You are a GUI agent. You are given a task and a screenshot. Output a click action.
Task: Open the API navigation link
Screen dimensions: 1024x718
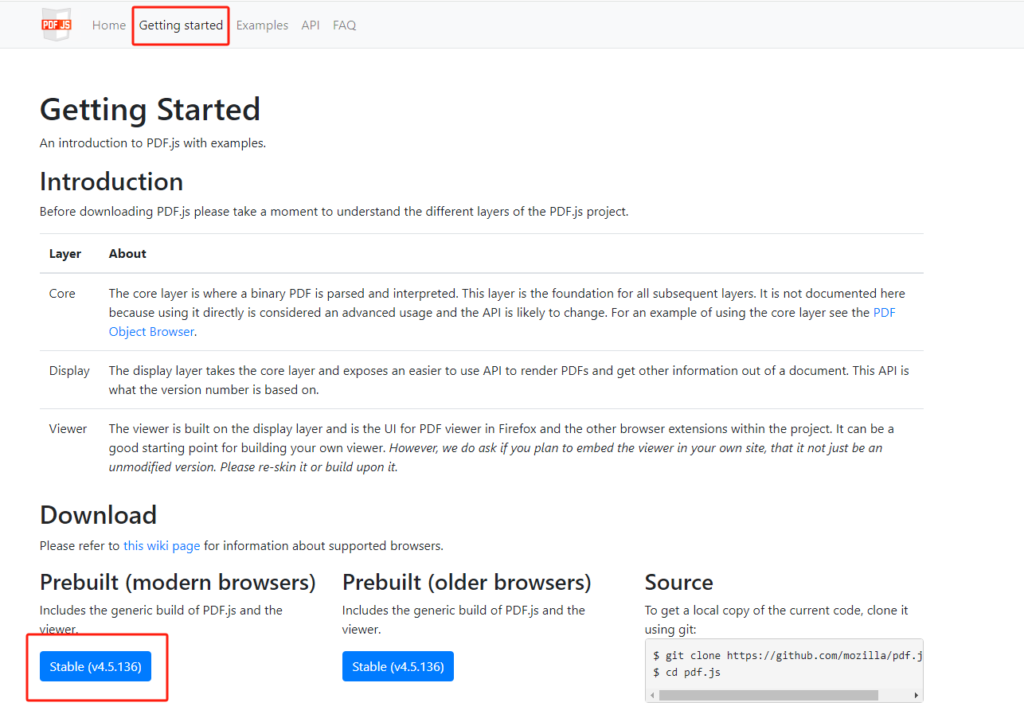point(311,25)
